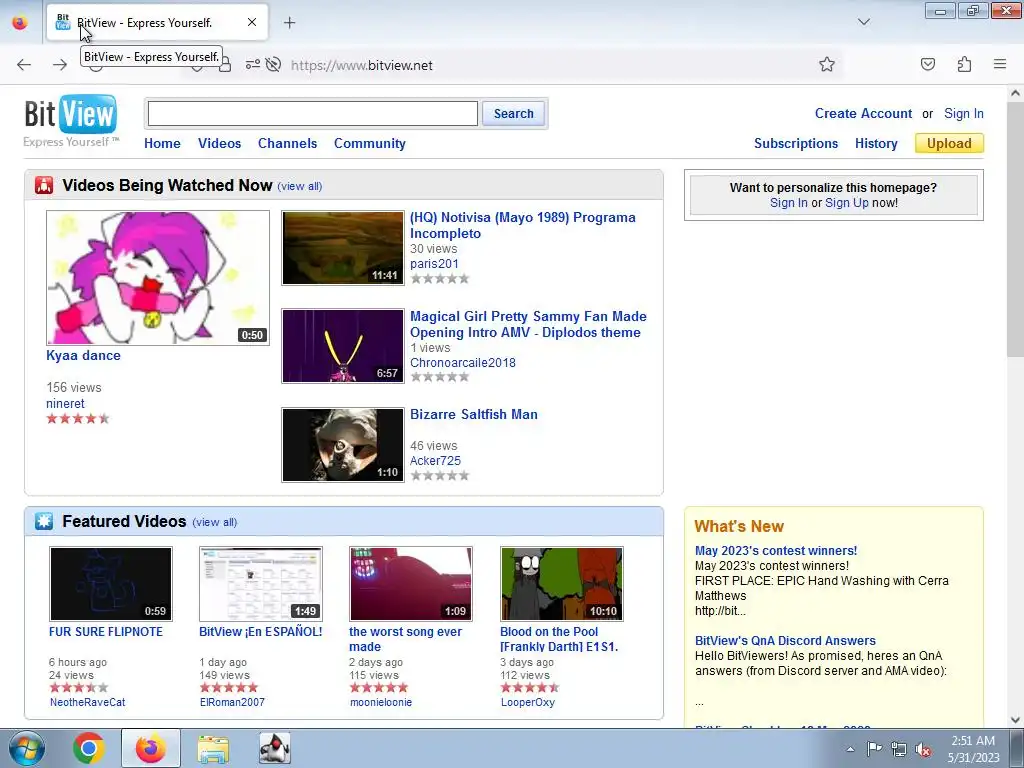Open the Windows Start button
The image size is (1024, 768).
tap(26, 748)
